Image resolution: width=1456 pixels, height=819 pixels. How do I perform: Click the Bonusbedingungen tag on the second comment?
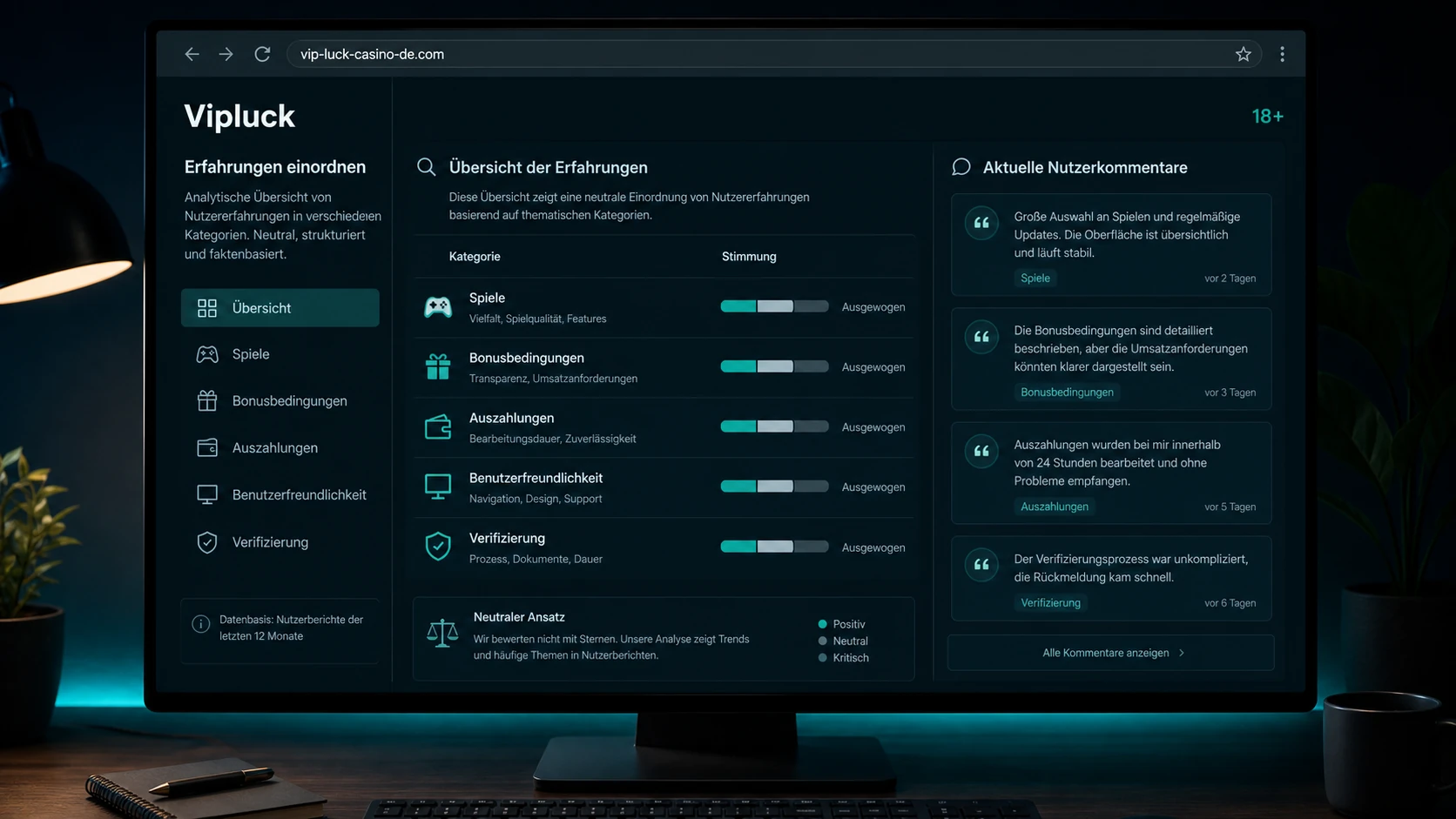[1067, 393]
